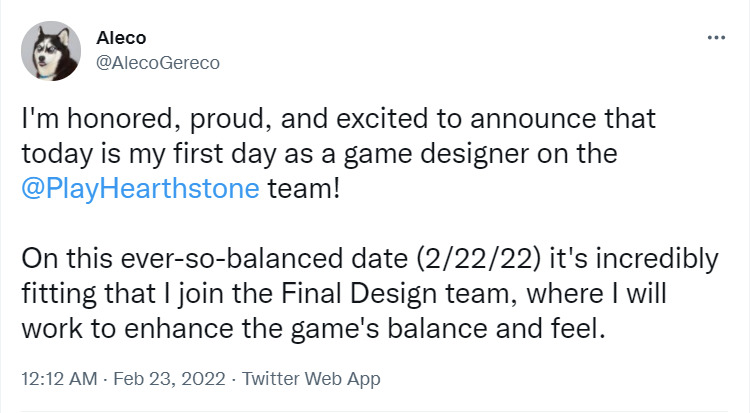
Task: Click the ending text "balance and feel."
Action: (x=496, y=329)
